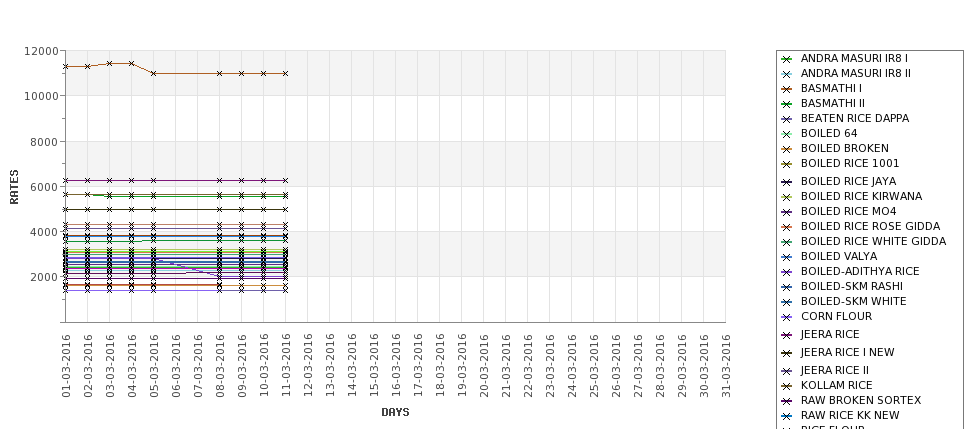Viewport: 975px width, 429px height.
Task: Click the BASMATHI I legend line marker
Action: 787,89
